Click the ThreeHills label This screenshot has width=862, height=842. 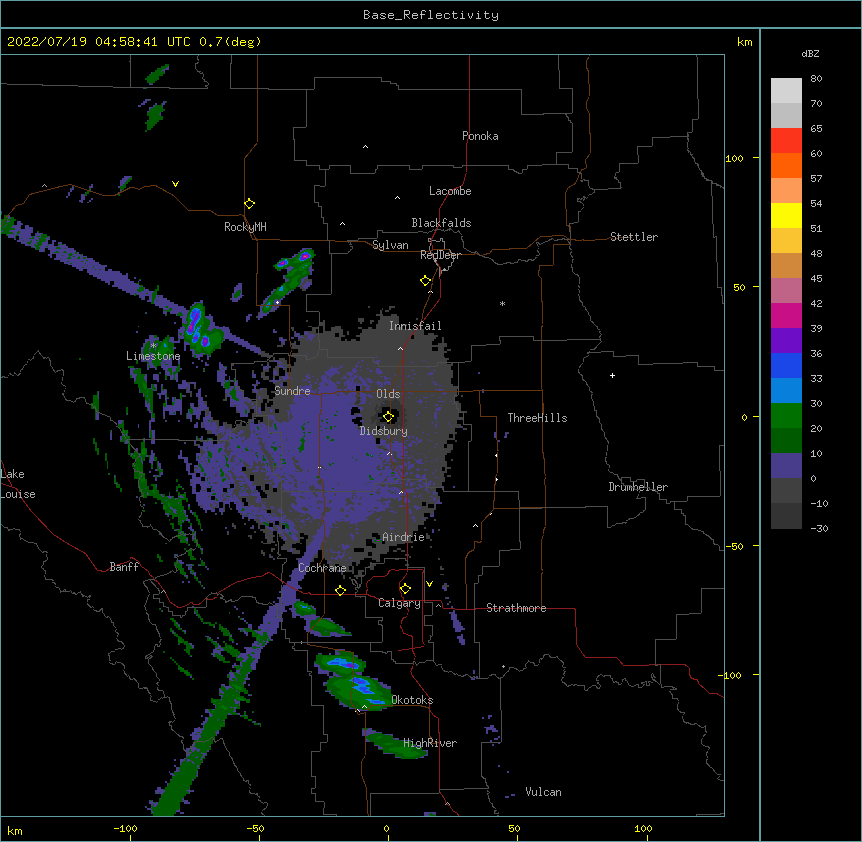pyautogui.click(x=537, y=418)
